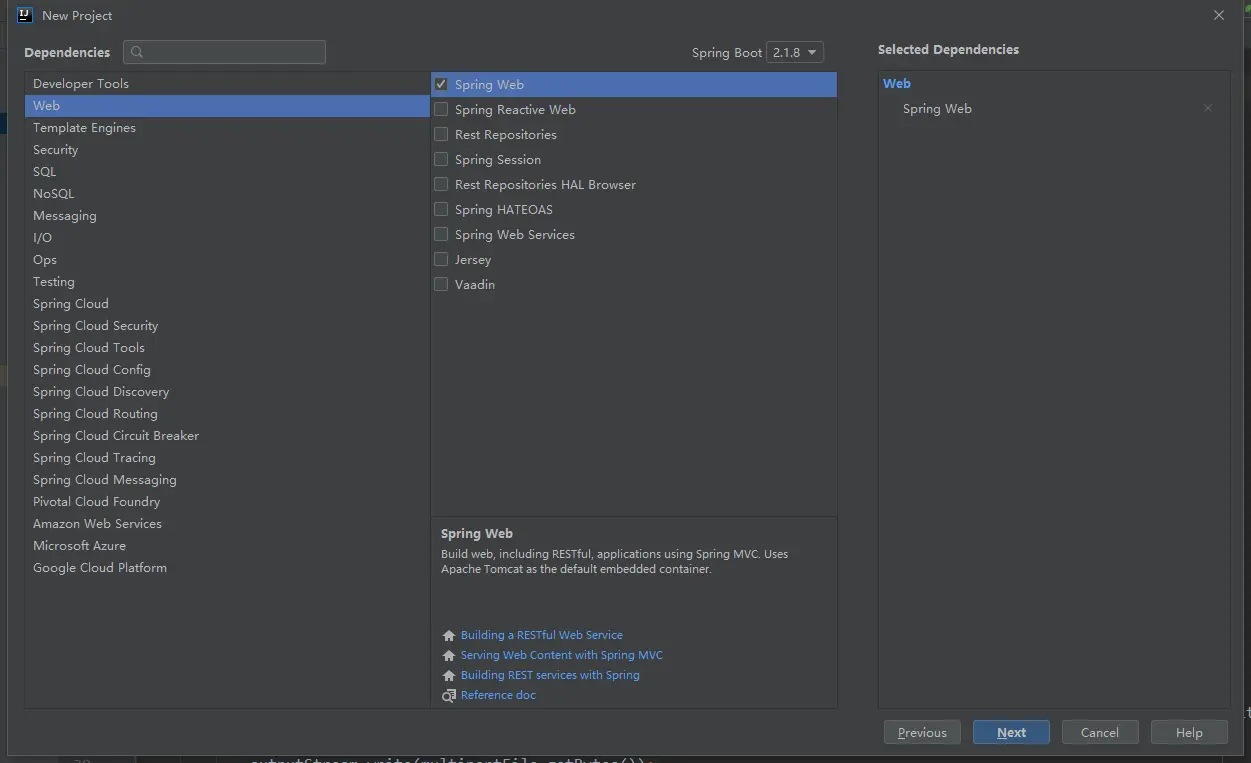Open the Reference doc link
Image resolution: width=1251 pixels, height=763 pixels.
click(498, 695)
